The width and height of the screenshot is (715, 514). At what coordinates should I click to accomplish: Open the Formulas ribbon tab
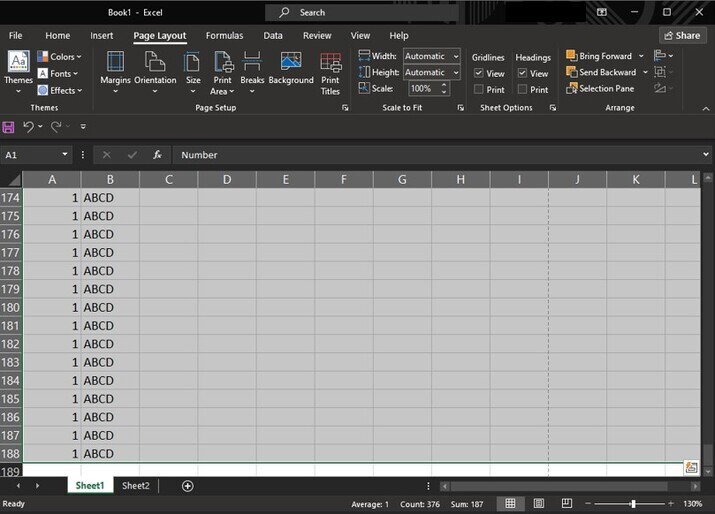point(224,36)
